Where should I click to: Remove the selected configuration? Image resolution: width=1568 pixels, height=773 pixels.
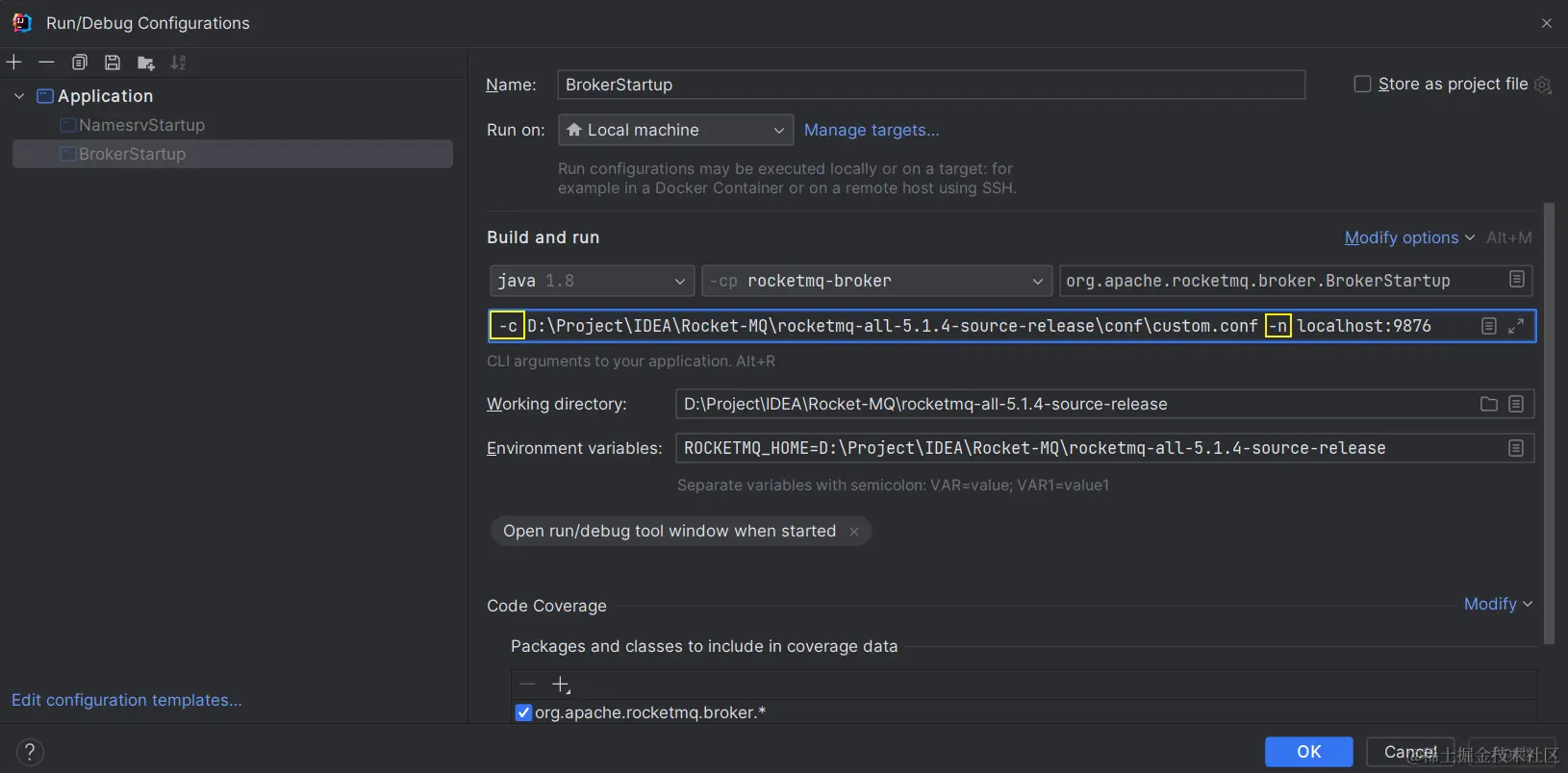pos(46,62)
